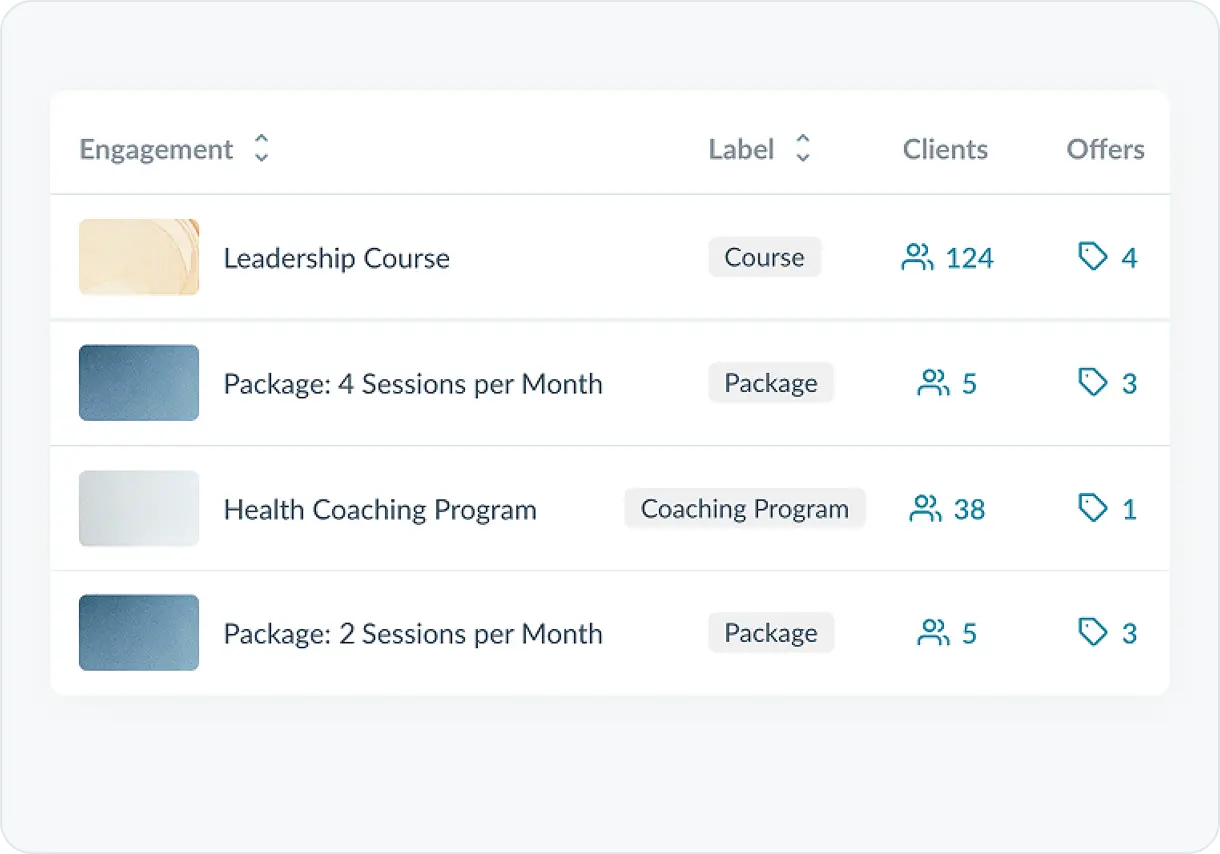The image size is (1220, 854).
Task: Click the Leadership Course beige thumbnail
Action: click(139, 257)
